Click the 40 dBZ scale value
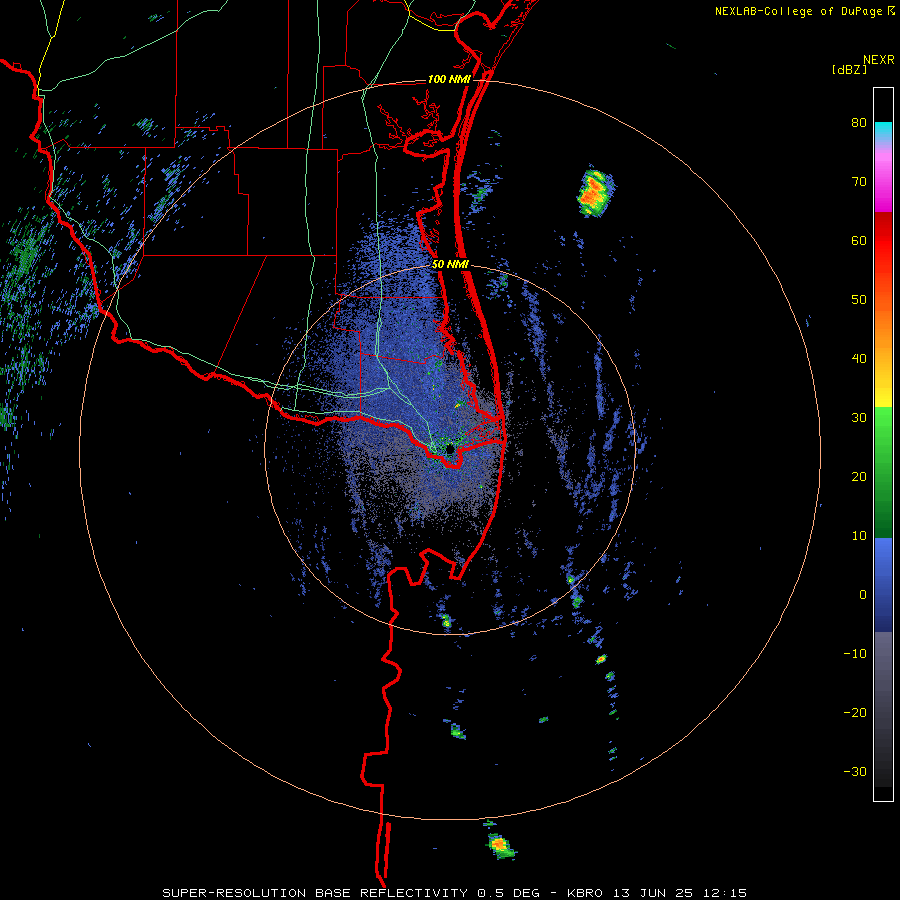This screenshot has height=900, width=900. (x=859, y=359)
